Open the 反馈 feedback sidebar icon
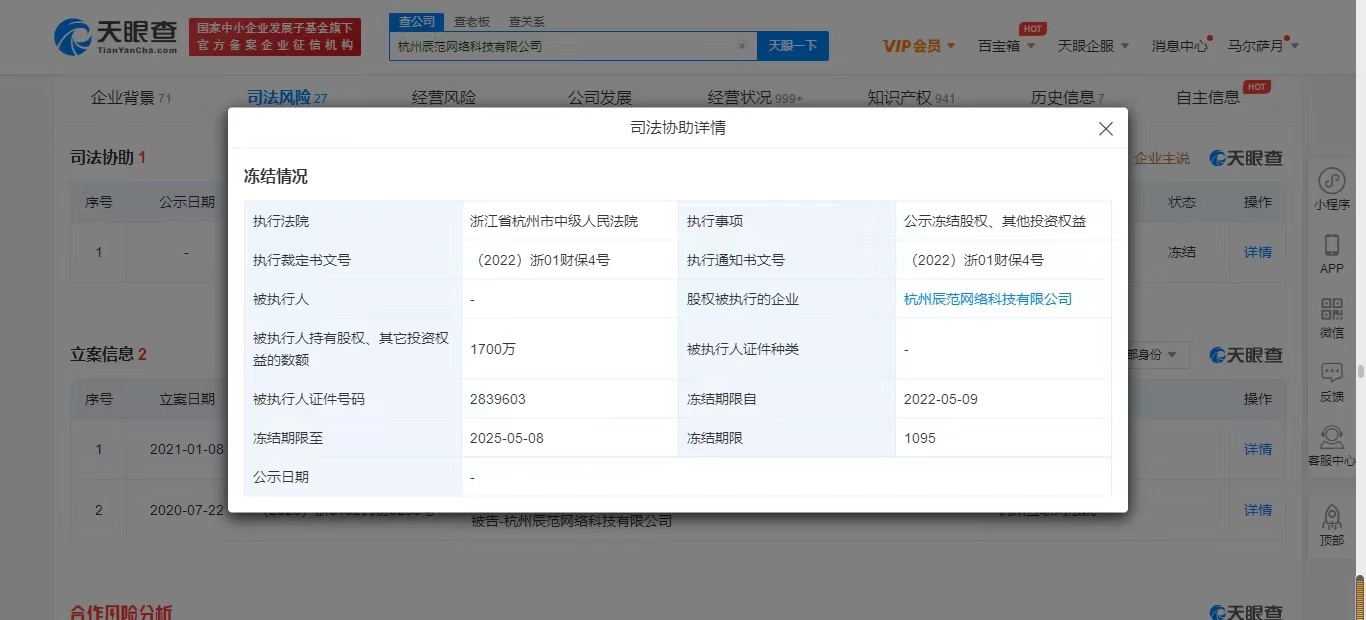The width and height of the screenshot is (1366, 620). coord(1331,382)
